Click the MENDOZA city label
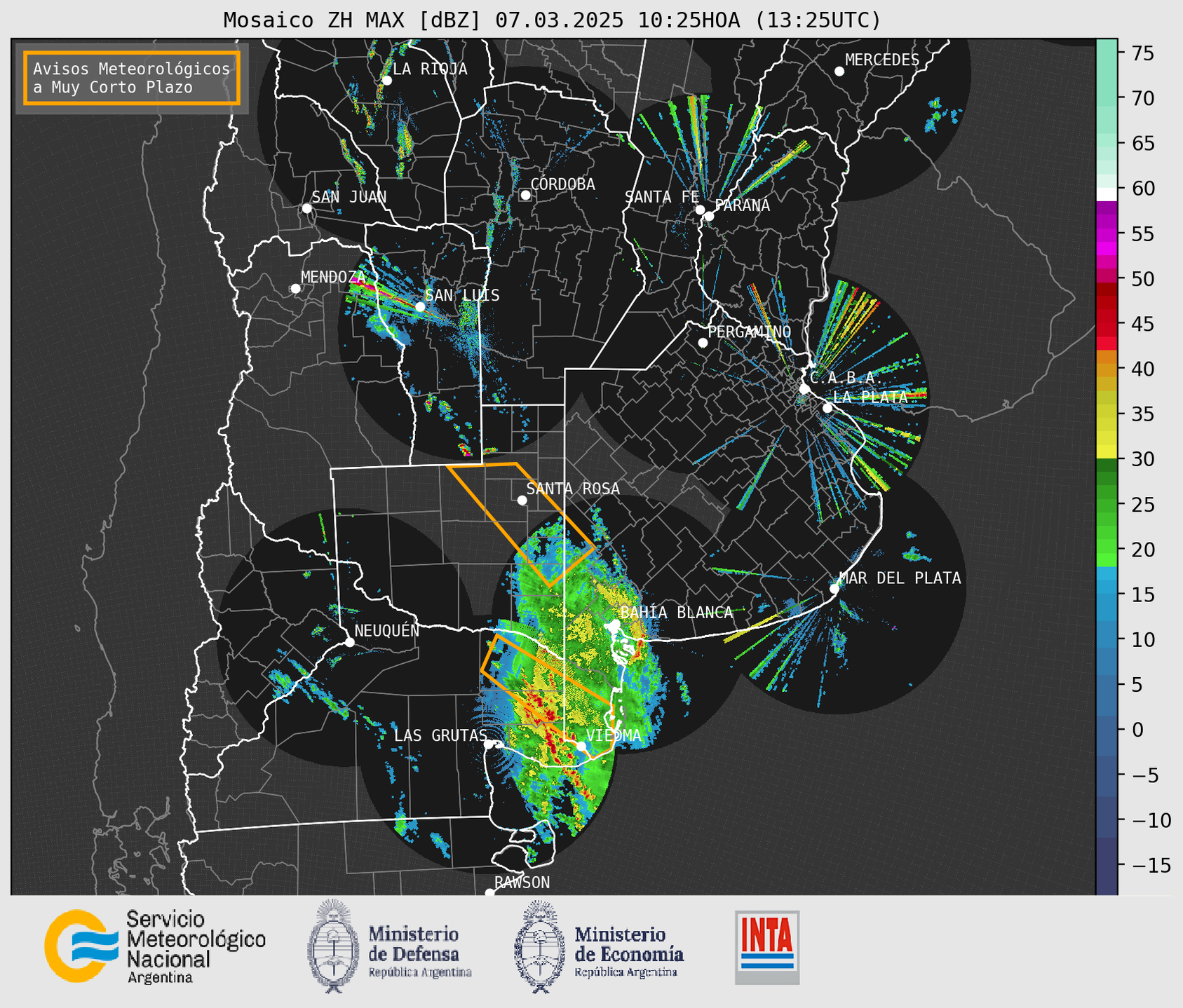Viewport: 1183px width, 1008px height. pyautogui.click(x=333, y=277)
